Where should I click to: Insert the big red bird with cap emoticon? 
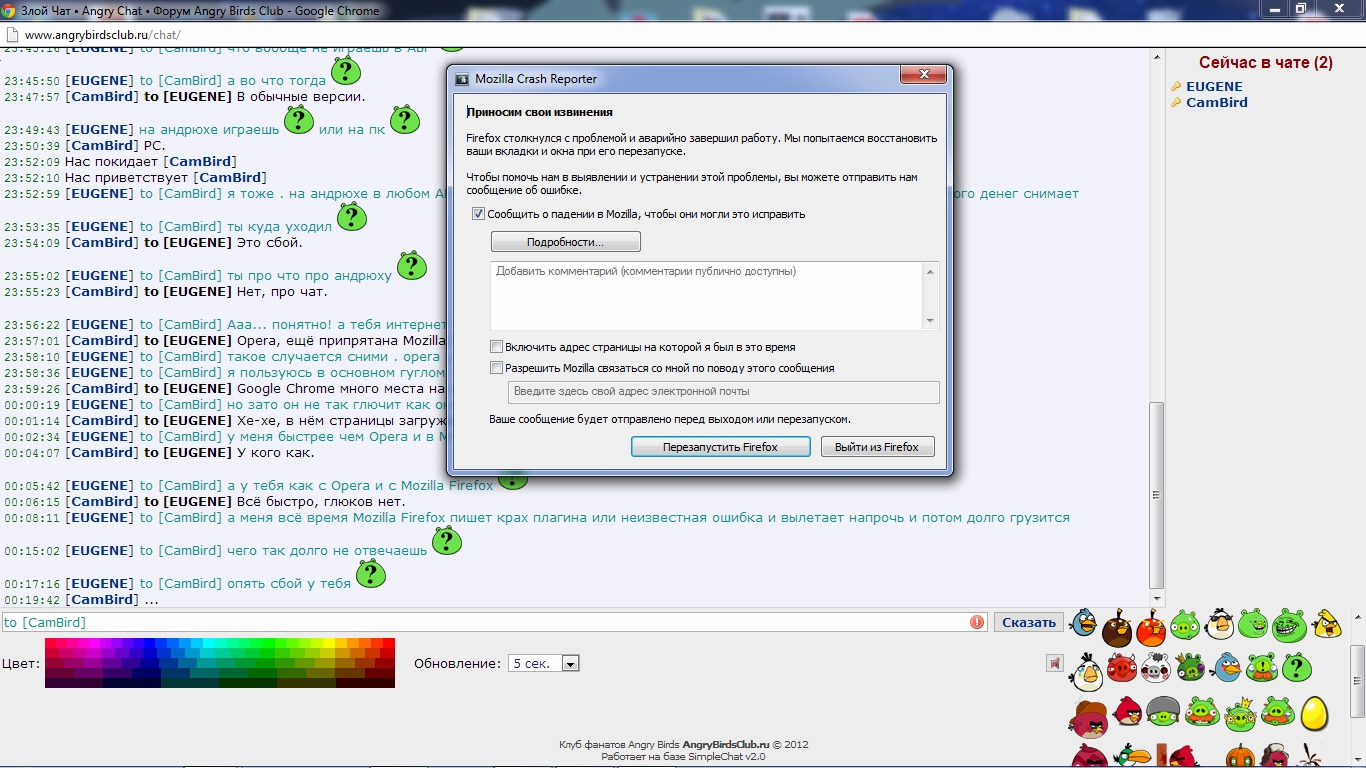click(x=1088, y=718)
